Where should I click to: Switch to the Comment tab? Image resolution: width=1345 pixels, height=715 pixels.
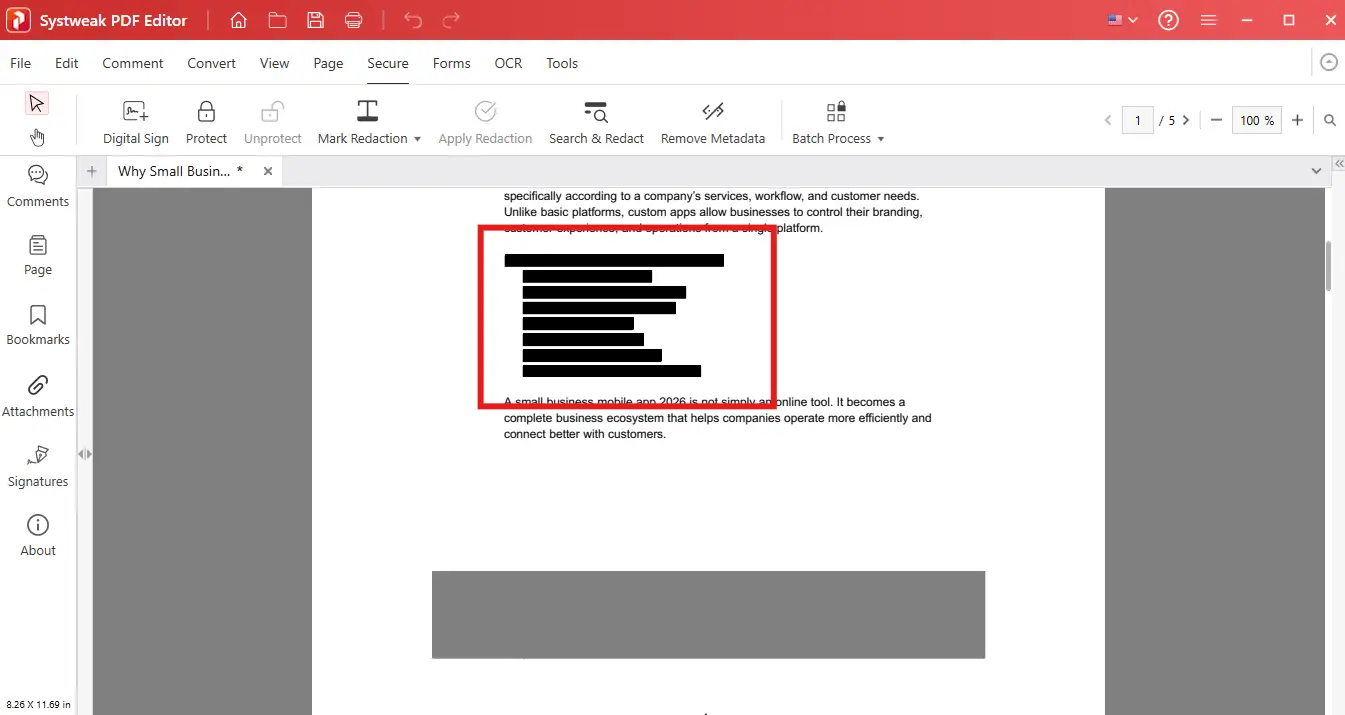133,63
